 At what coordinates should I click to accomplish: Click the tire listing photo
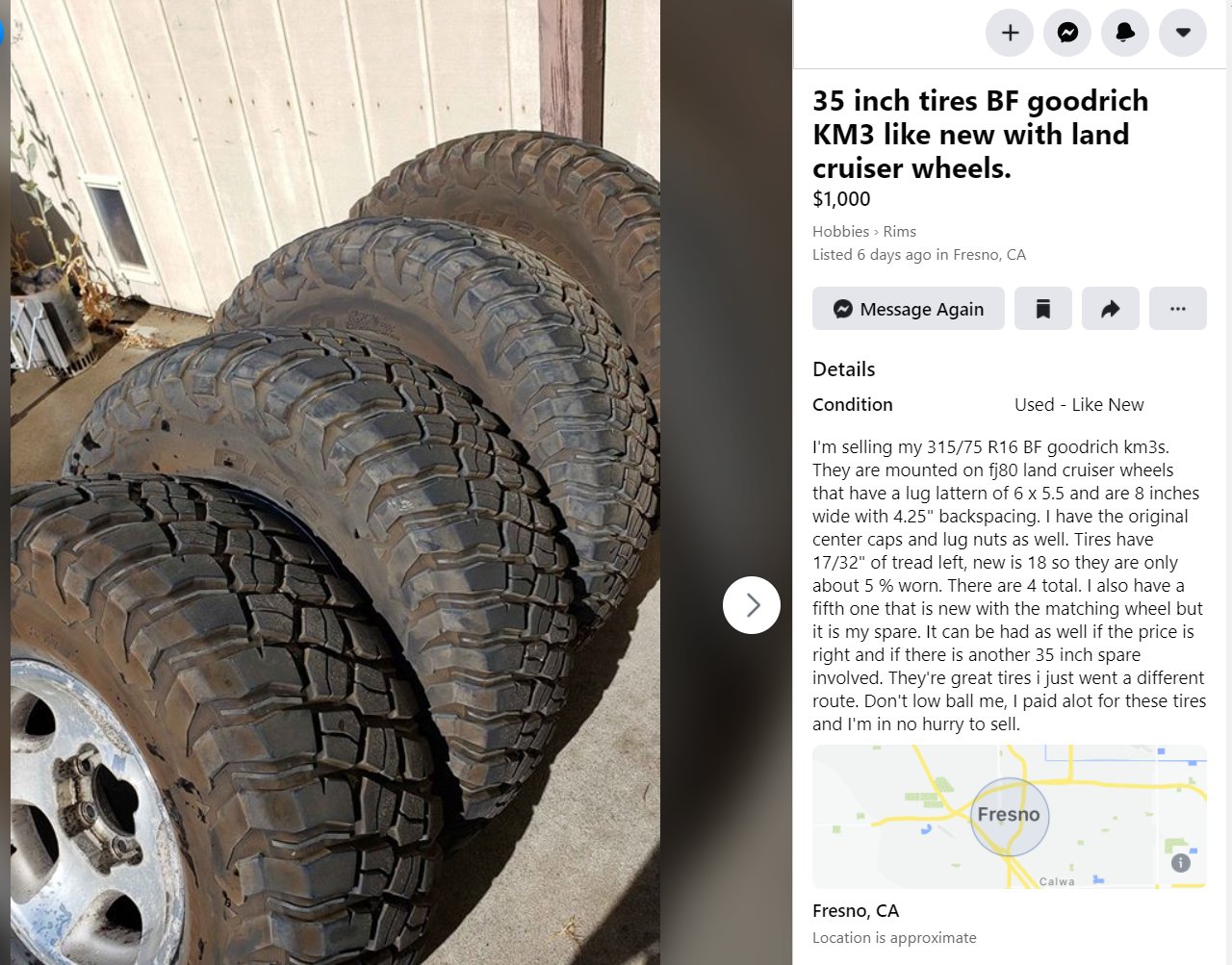335,482
